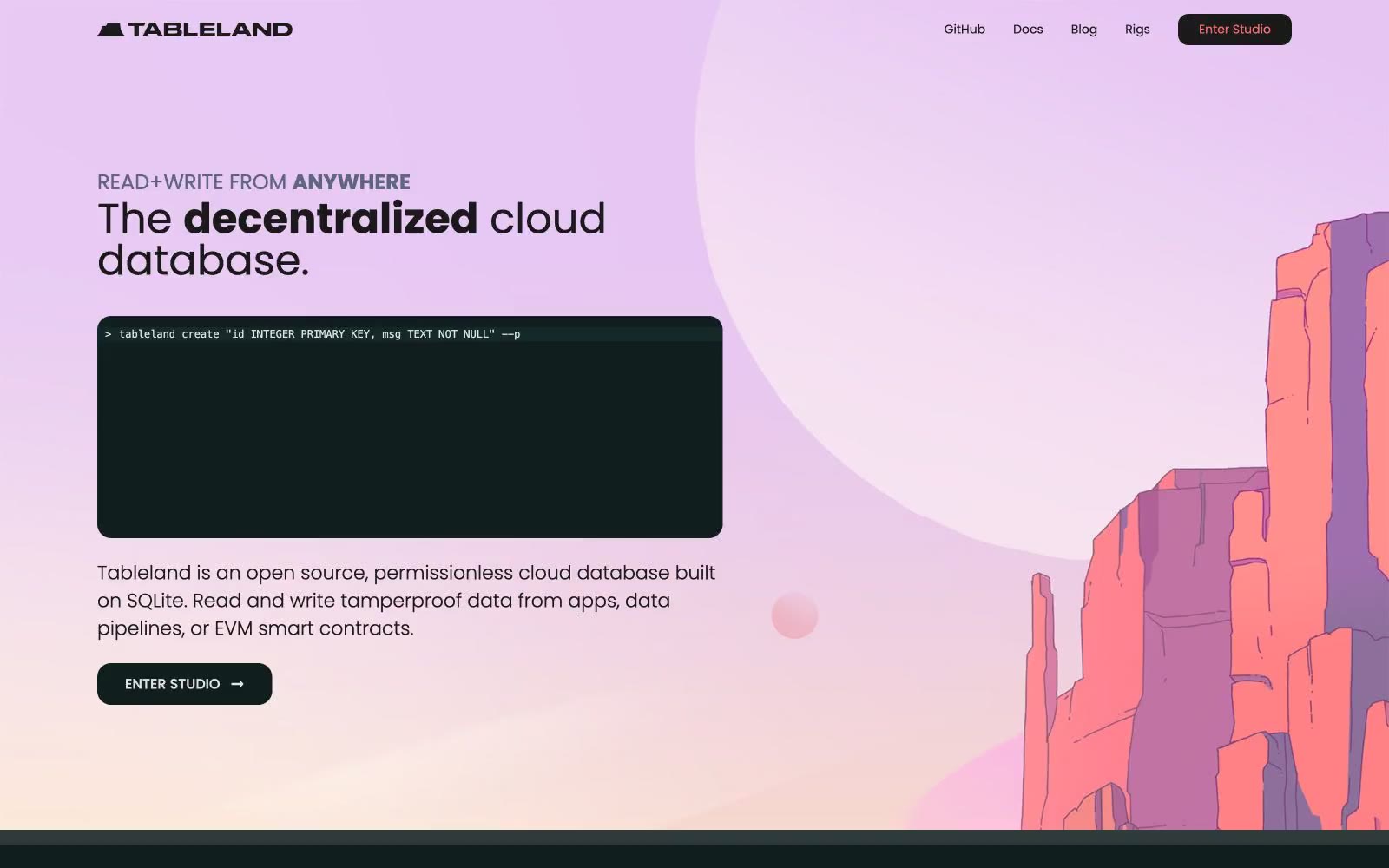Screen dimensions: 1389x868
Task: Click the TABLELAND wordmark in header
Action: (x=210, y=30)
